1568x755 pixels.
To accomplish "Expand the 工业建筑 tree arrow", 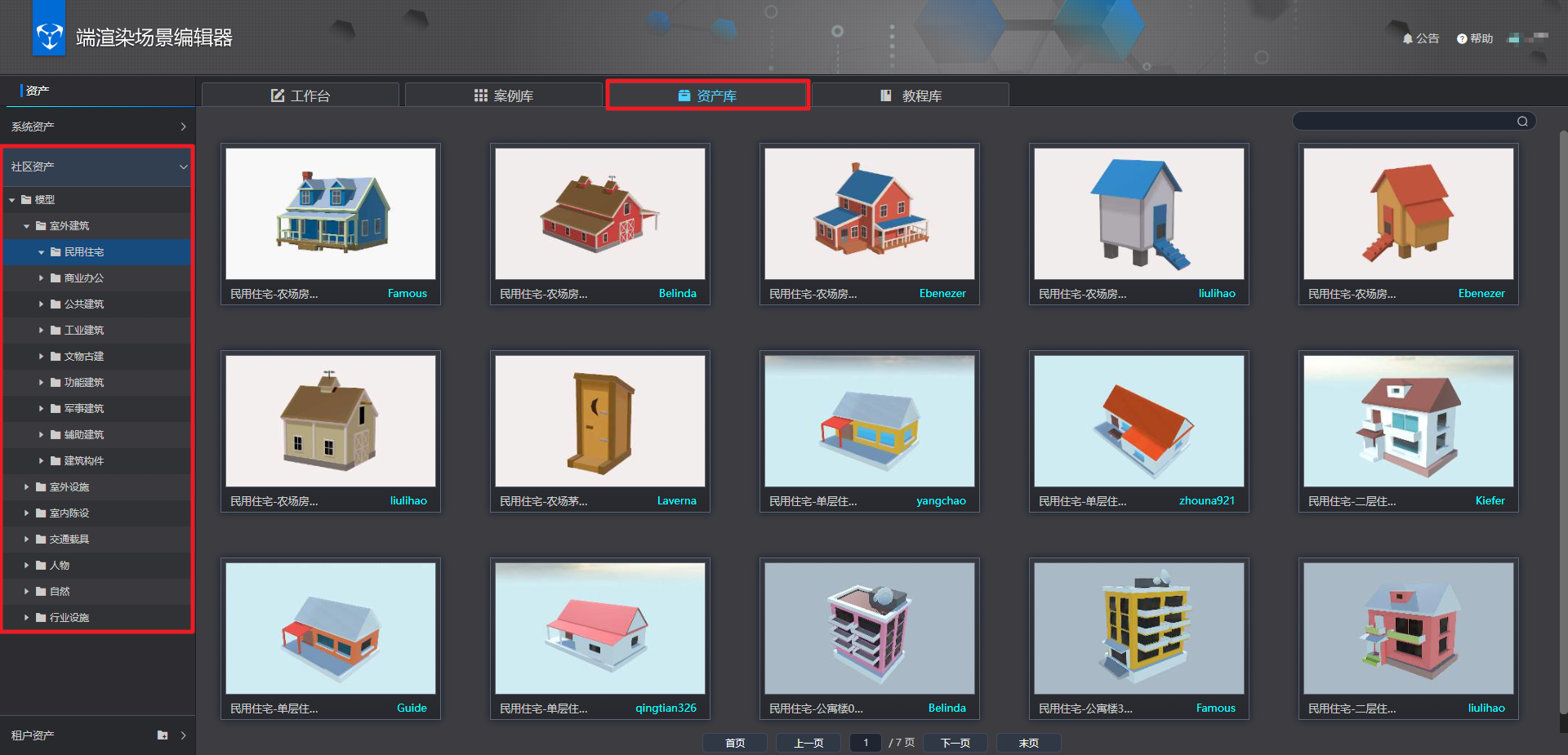I will tap(42, 331).
